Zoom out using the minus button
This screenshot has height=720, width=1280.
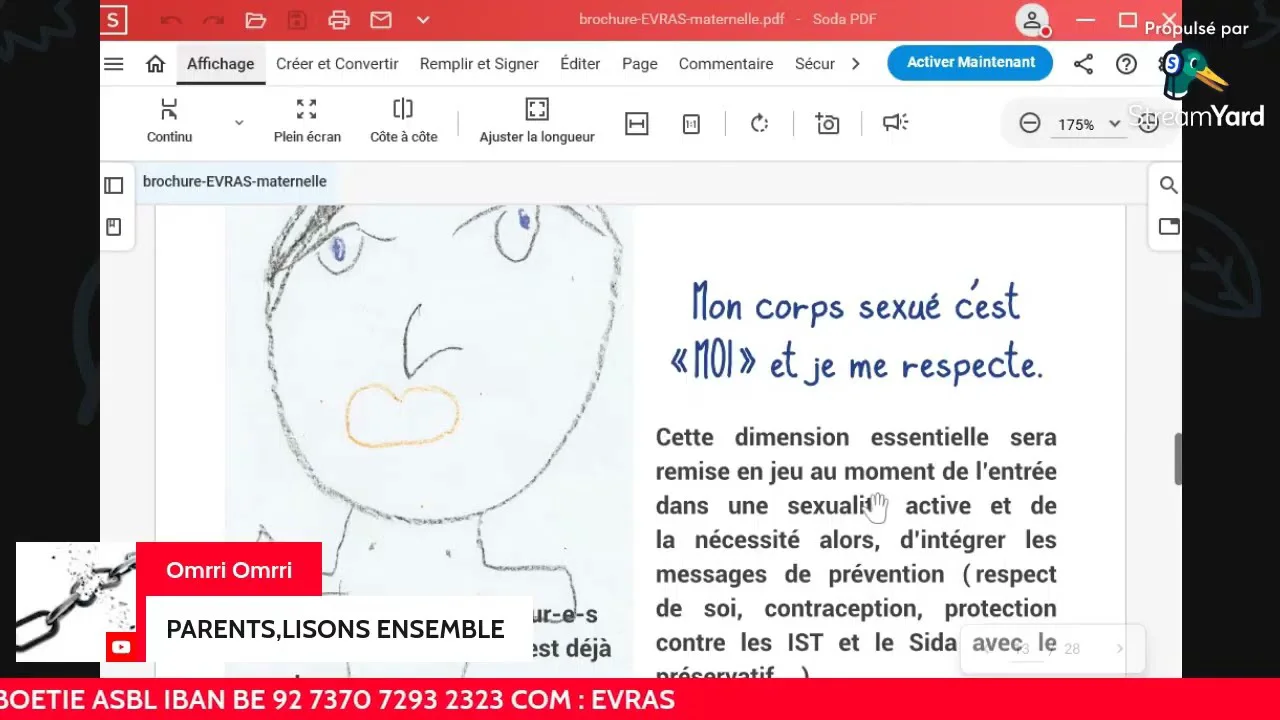1030,124
